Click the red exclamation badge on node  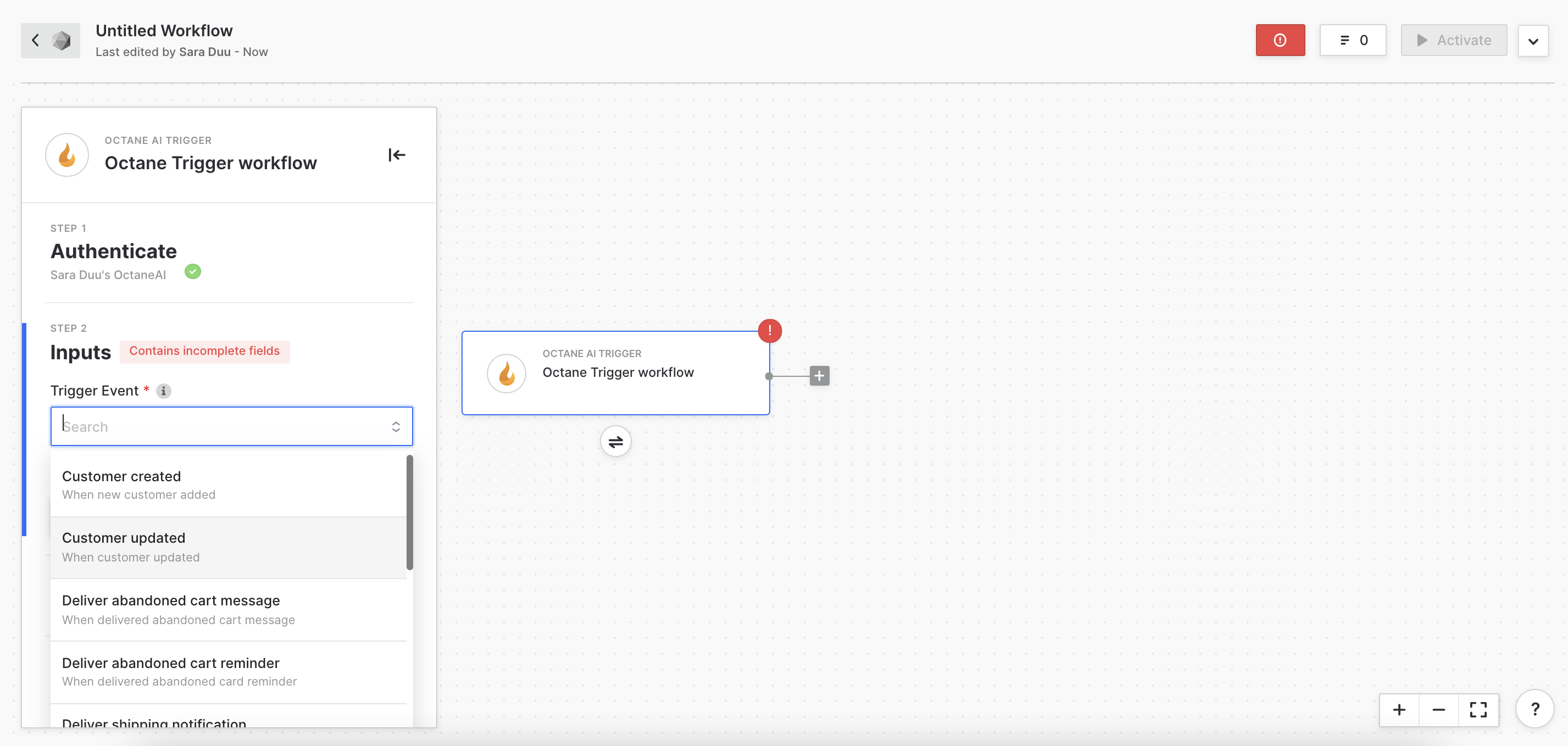[x=769, y=330]
